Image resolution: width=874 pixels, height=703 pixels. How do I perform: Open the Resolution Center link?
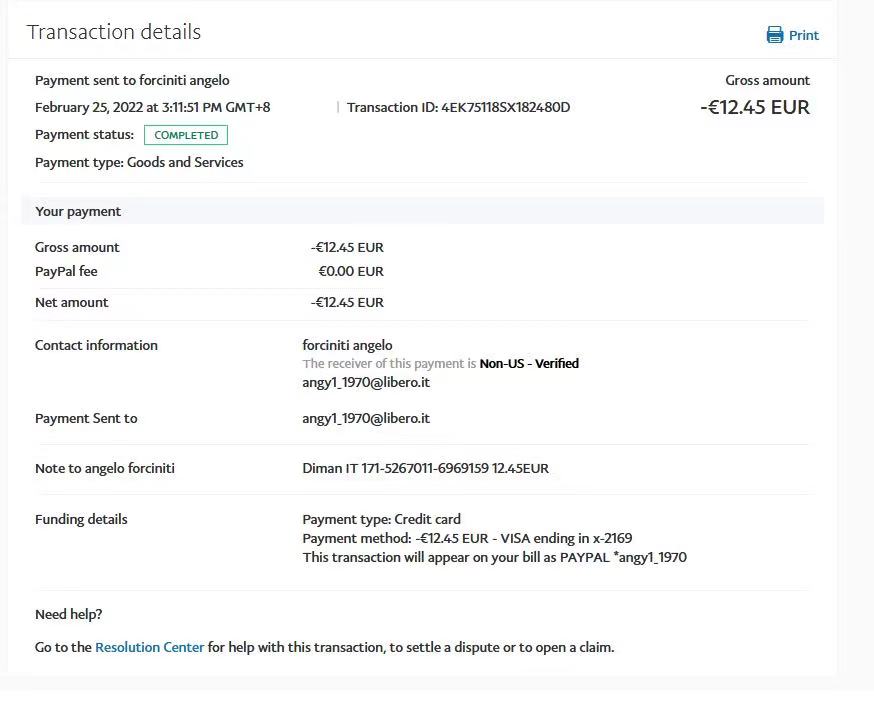pos(149,647)
